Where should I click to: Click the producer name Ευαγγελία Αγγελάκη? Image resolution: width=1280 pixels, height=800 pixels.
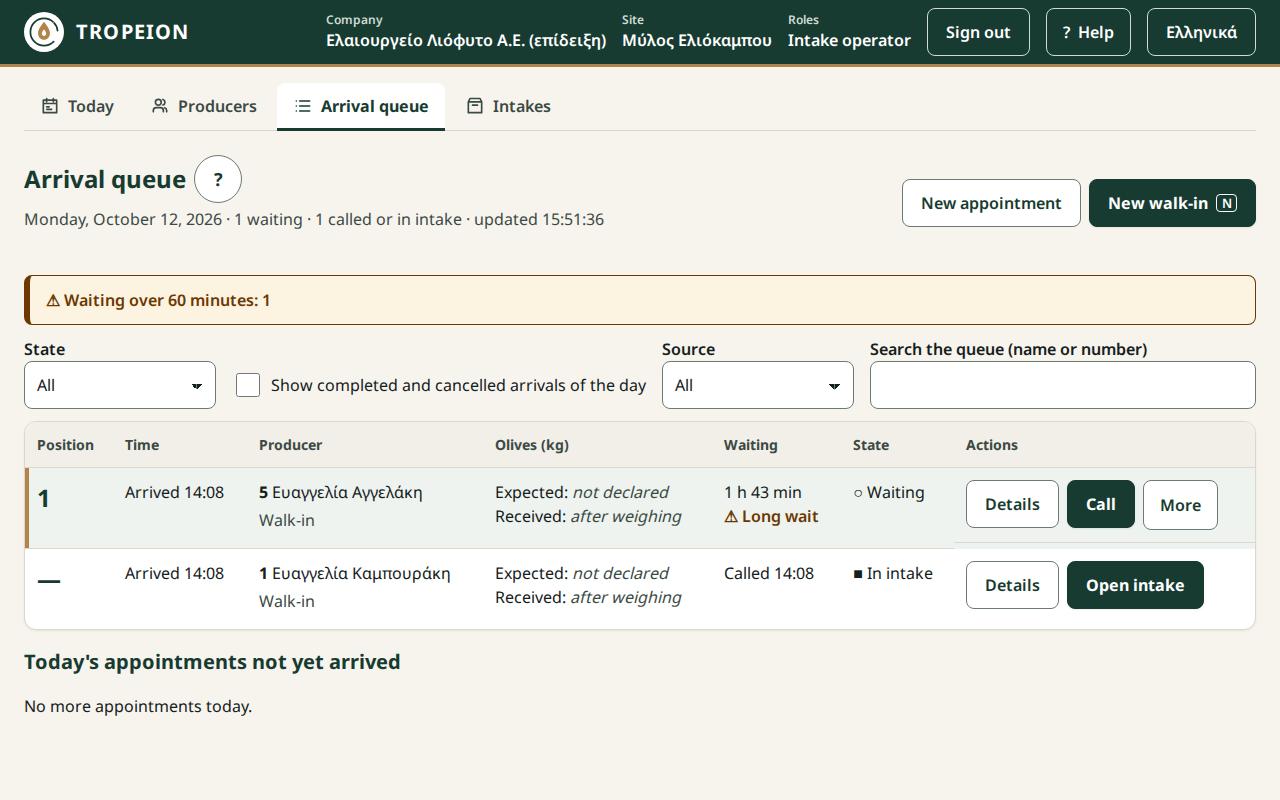tap(347, 492)
